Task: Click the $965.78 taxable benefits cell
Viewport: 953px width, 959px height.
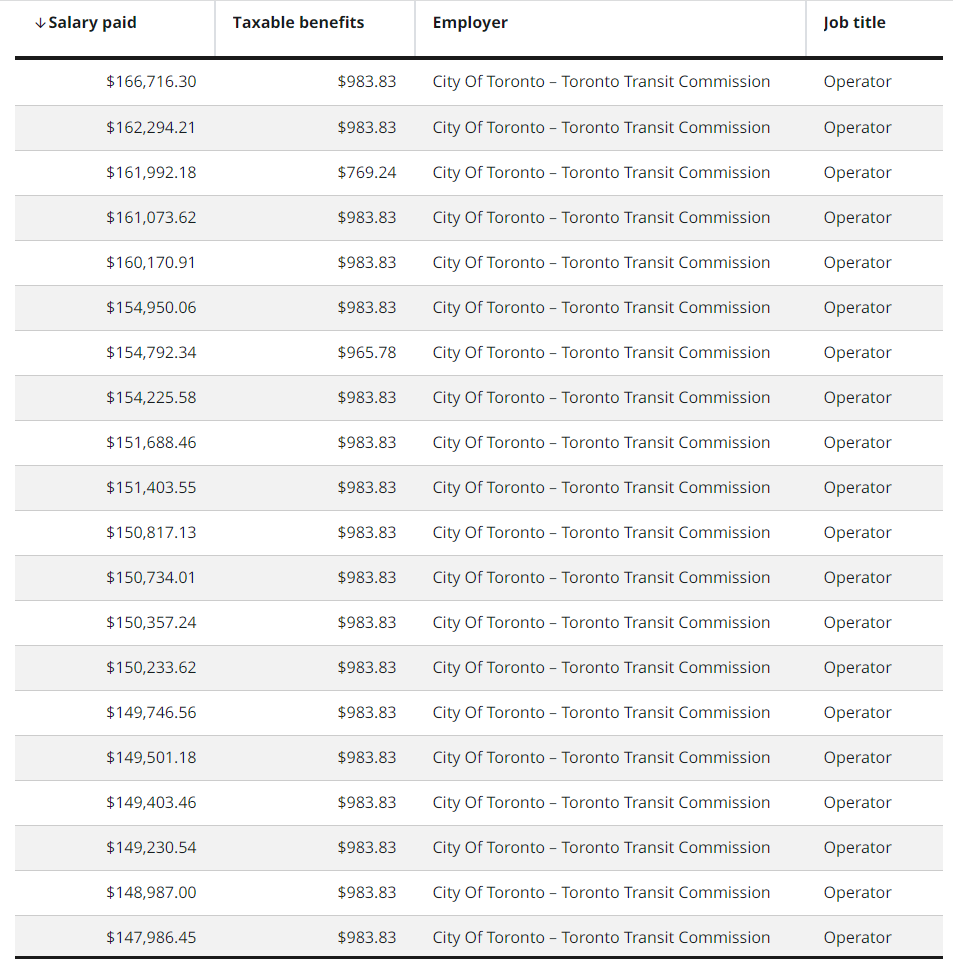Action: pyautogui.click(x=366, y=353)
